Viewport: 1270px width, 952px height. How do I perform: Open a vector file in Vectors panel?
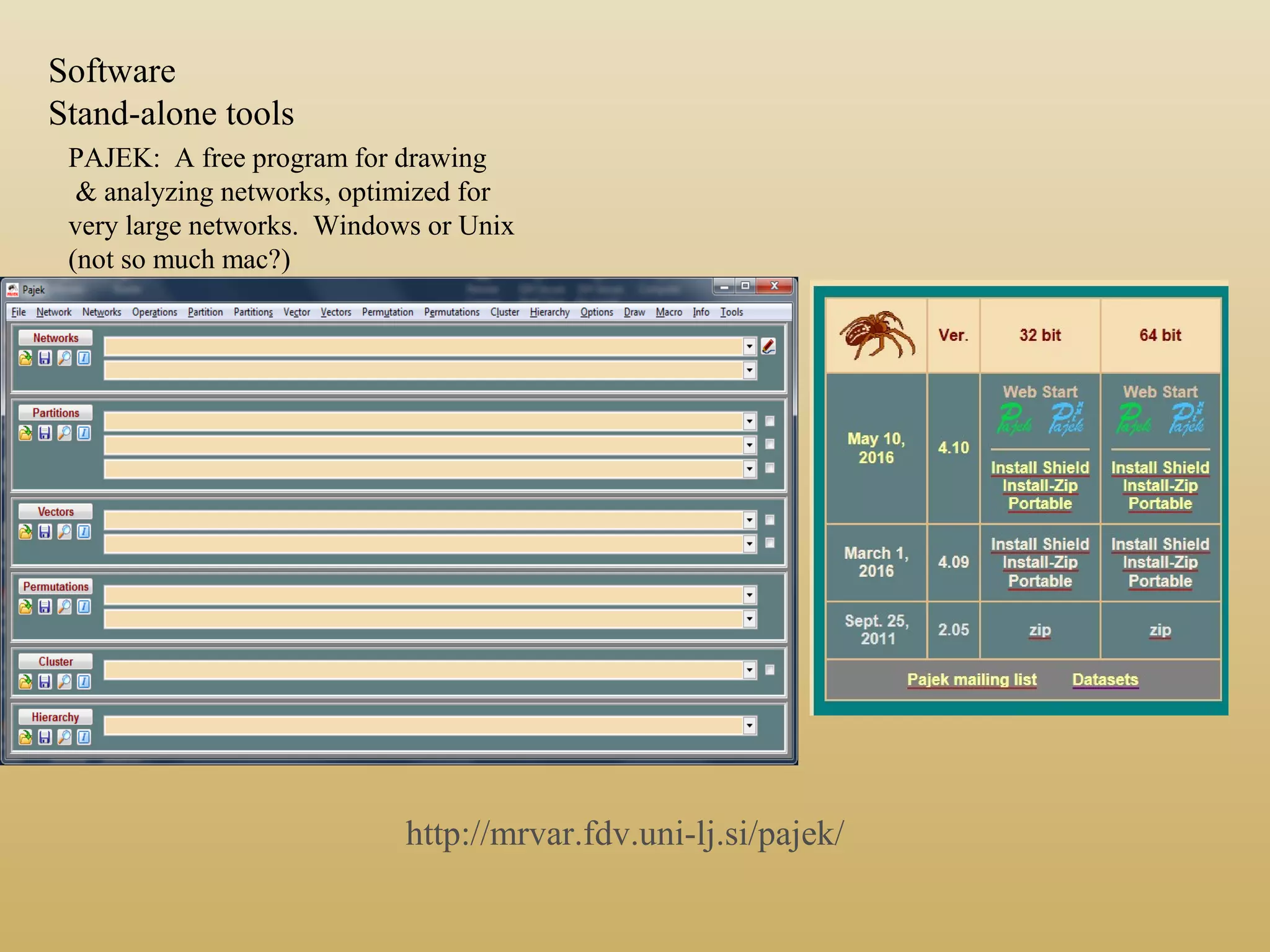(25, 531)
